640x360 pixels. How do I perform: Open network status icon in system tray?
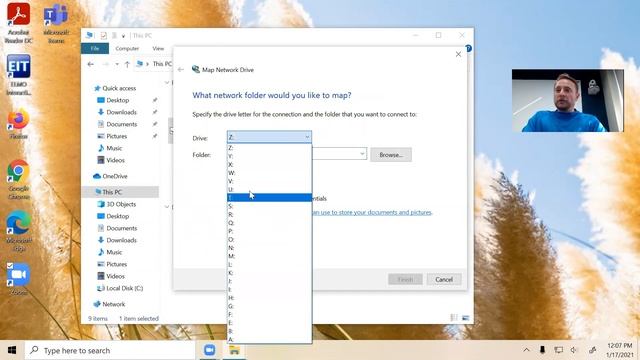[558, 350]
